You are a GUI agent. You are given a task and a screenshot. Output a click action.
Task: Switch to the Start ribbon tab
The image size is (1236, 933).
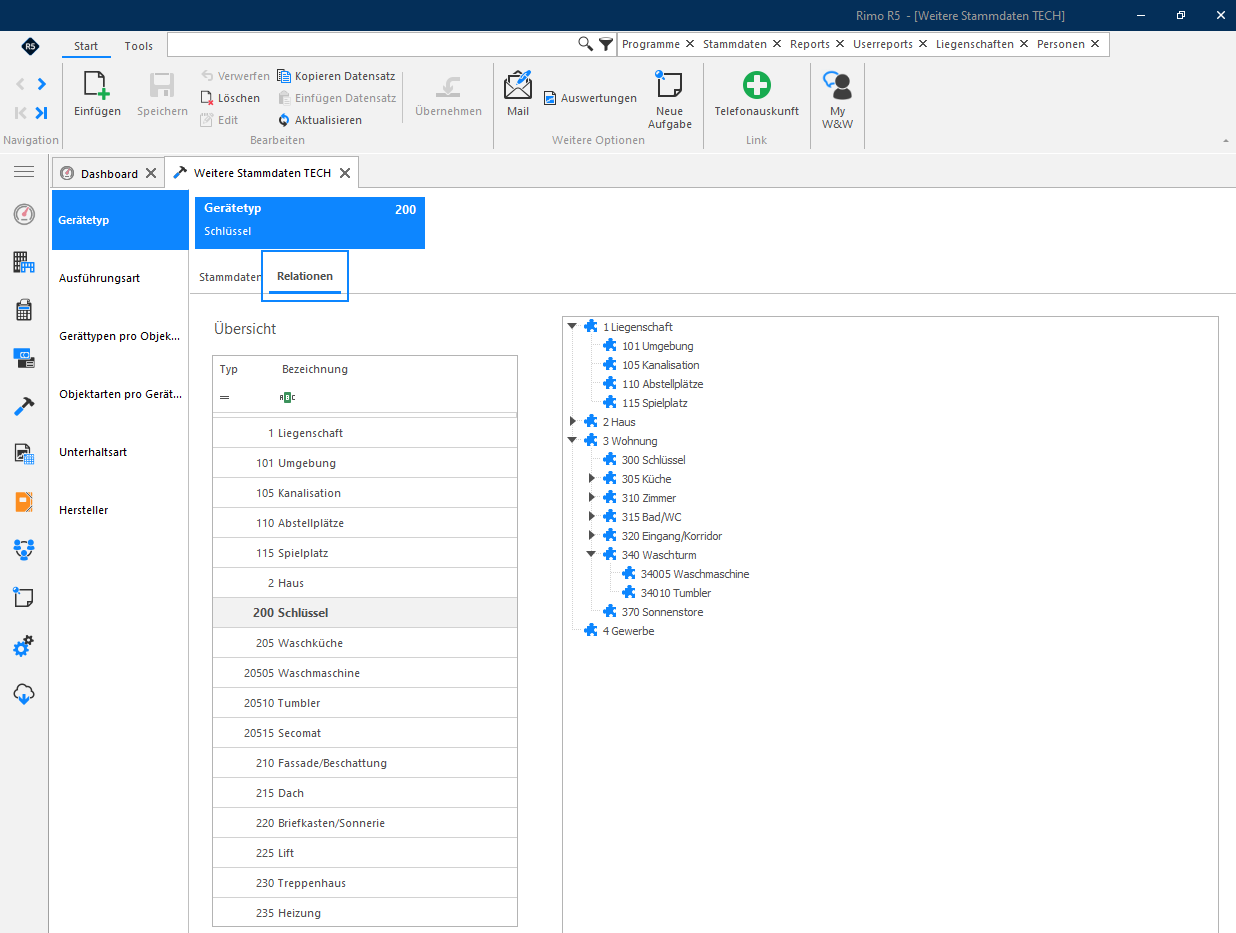(x=86, y=46)
